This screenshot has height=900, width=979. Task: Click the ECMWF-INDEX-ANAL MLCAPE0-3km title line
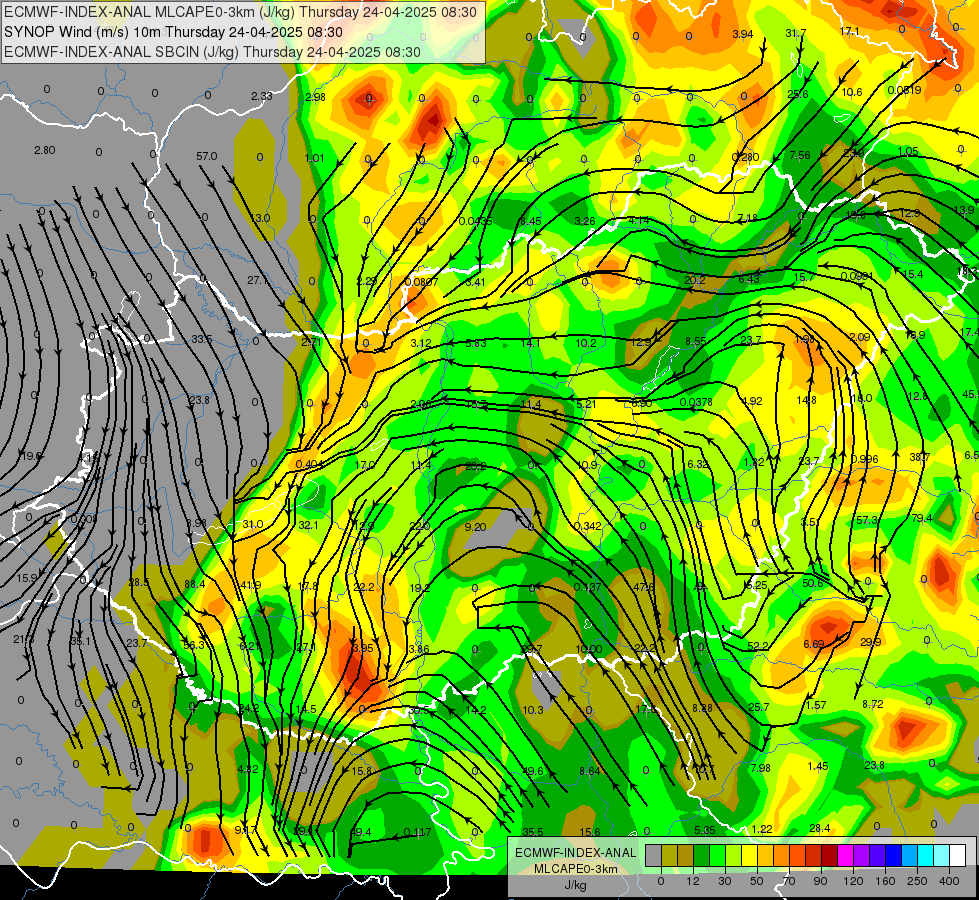click(240, 12)
